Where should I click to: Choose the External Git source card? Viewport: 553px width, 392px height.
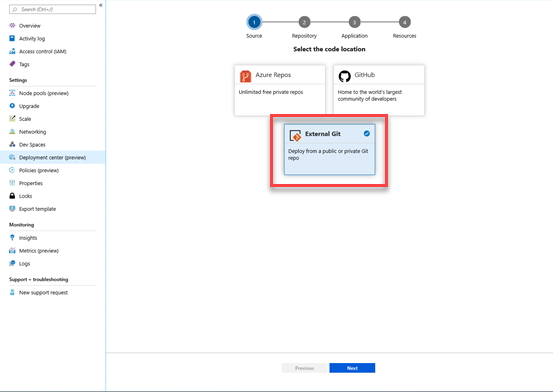pos(329,149)
